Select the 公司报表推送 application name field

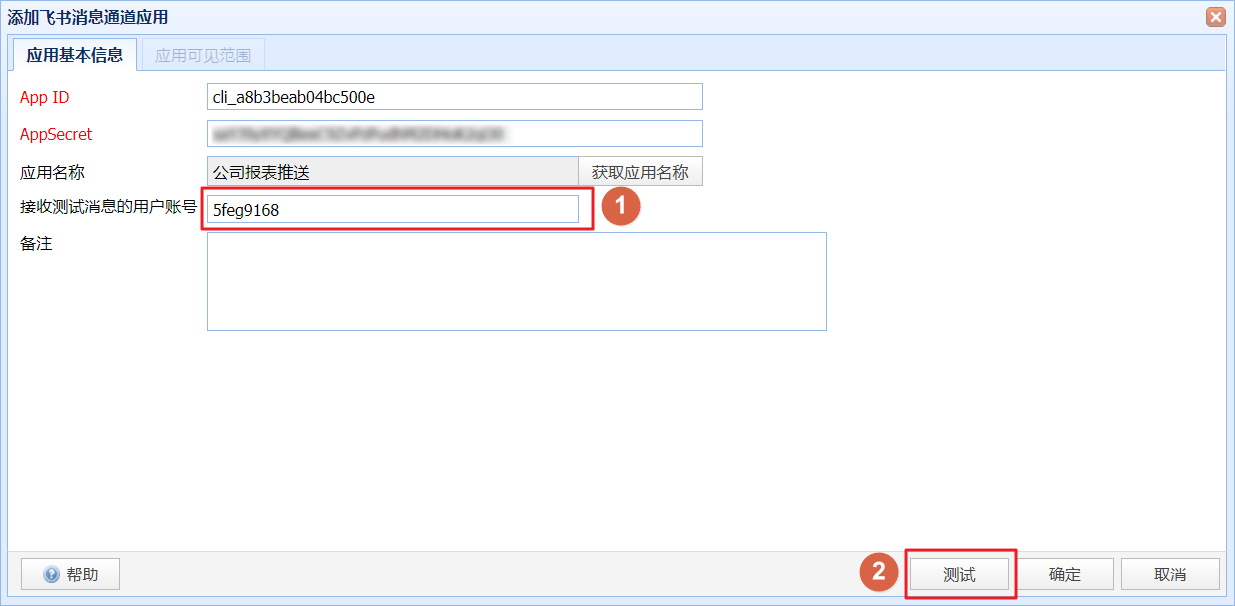pos(392,172)
